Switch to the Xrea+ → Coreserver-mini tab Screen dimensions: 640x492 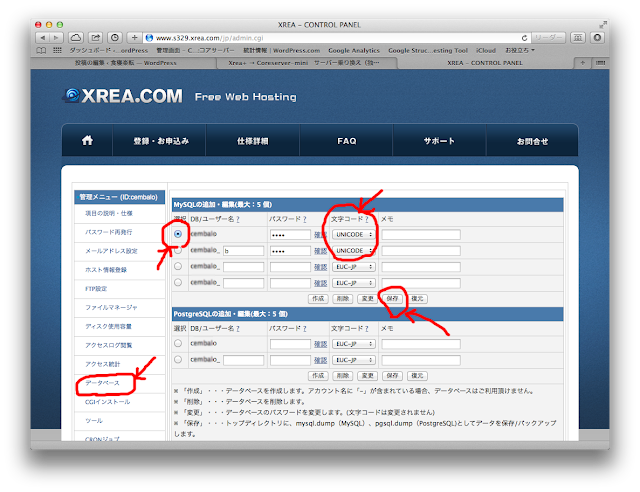point(304,63)
